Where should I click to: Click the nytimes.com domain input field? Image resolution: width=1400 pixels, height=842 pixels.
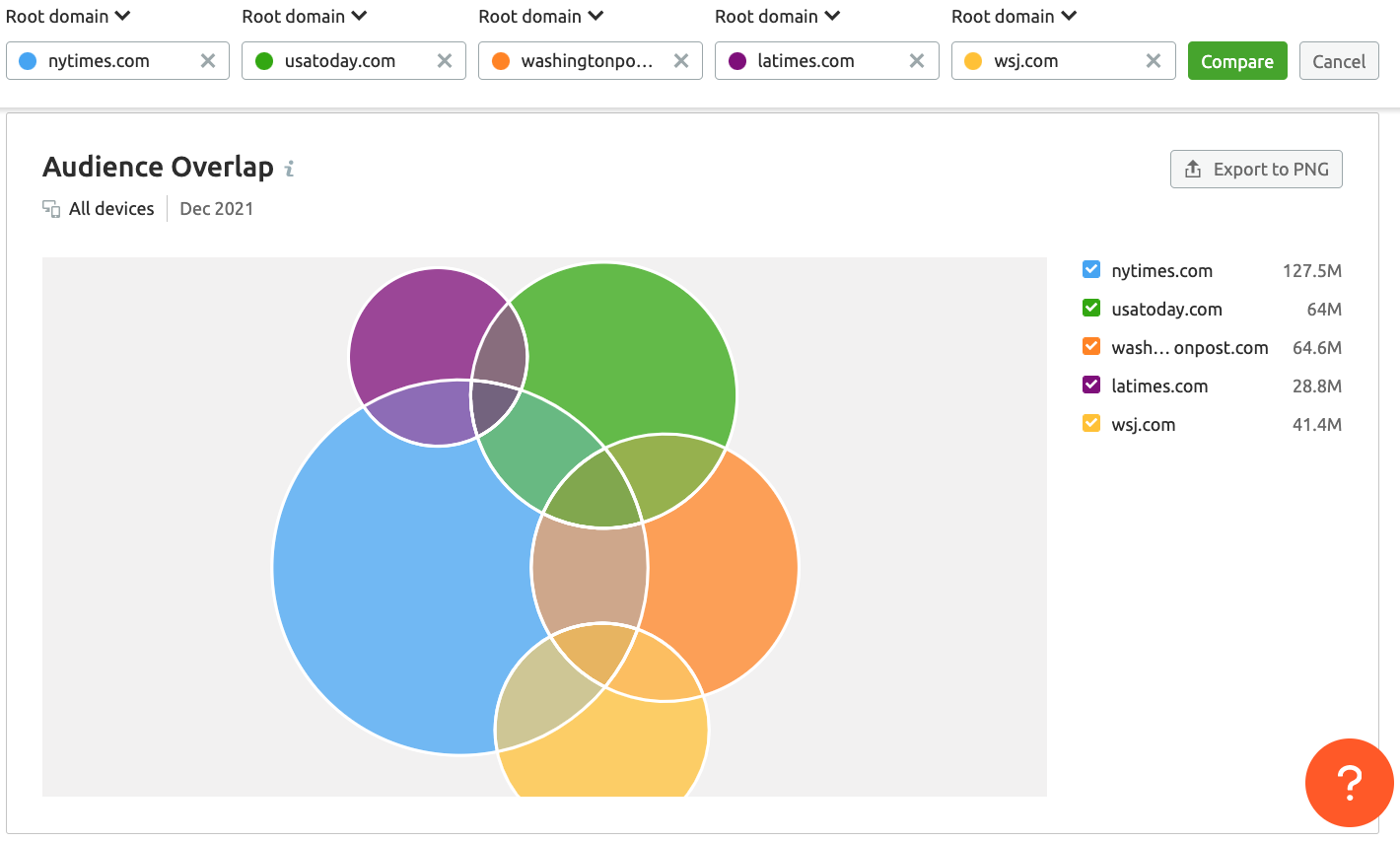117,61
